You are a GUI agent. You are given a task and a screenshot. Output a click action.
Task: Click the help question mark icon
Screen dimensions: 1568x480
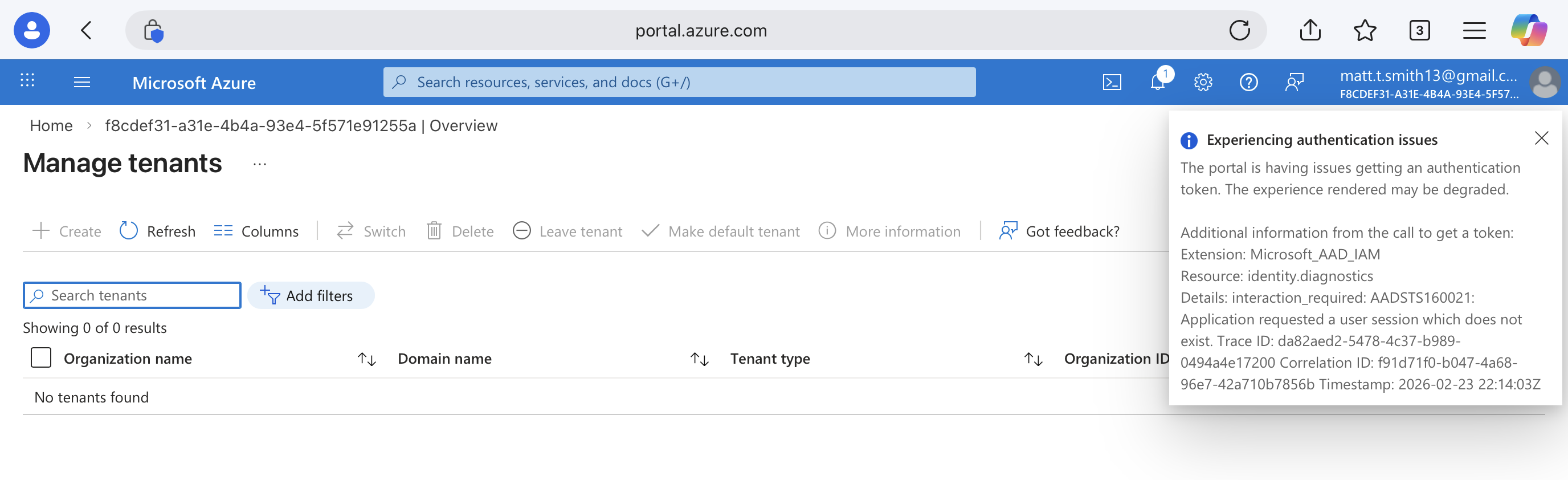1248,82
